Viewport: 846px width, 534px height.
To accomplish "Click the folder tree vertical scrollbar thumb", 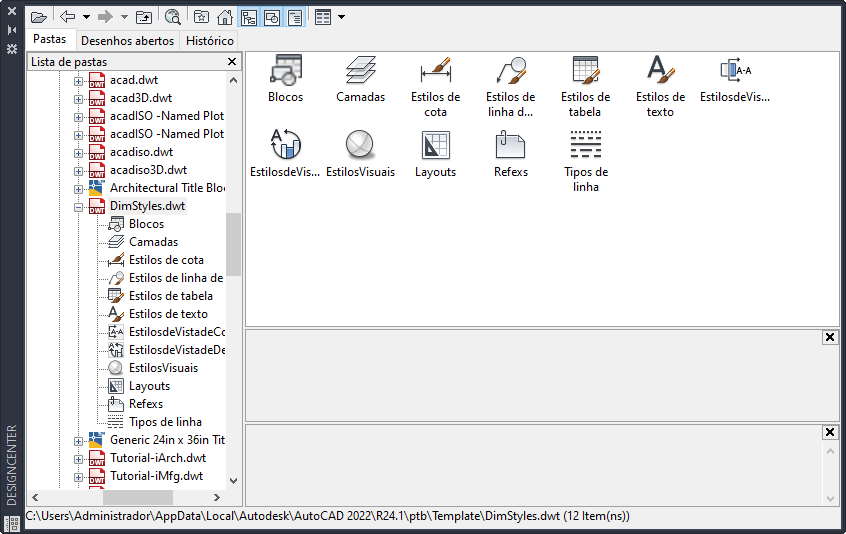I will pyautogui.click(x=233, y=244).
